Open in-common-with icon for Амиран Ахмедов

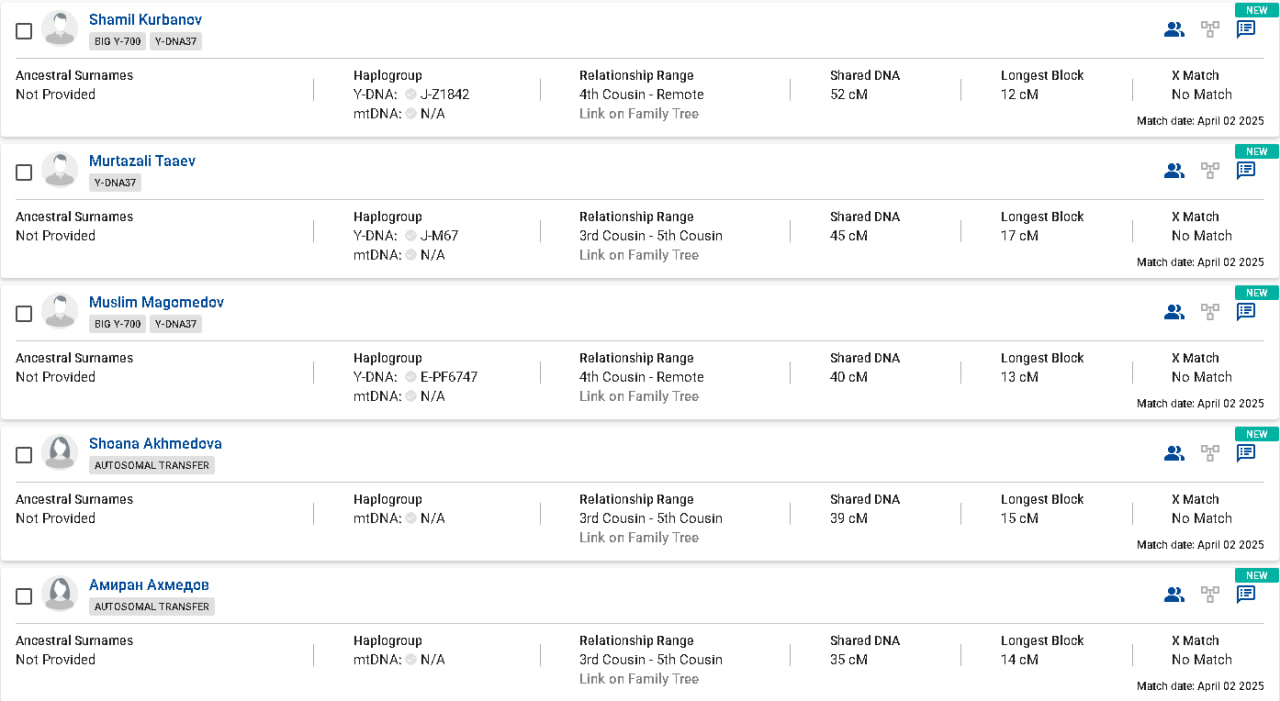click(1174, 594)
